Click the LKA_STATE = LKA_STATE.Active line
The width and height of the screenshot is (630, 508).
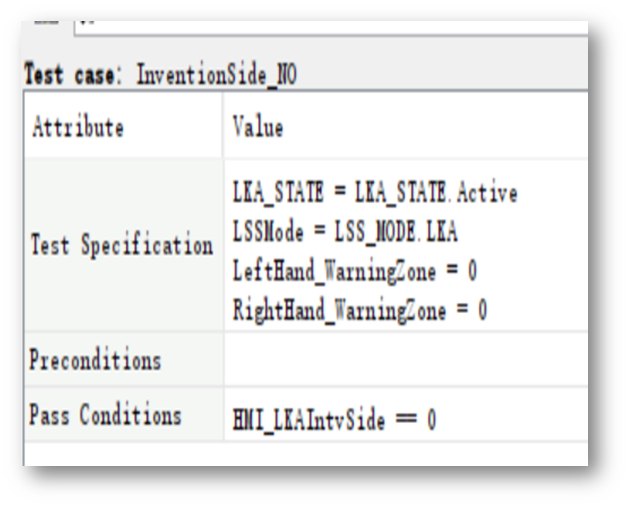click(373, 193)
